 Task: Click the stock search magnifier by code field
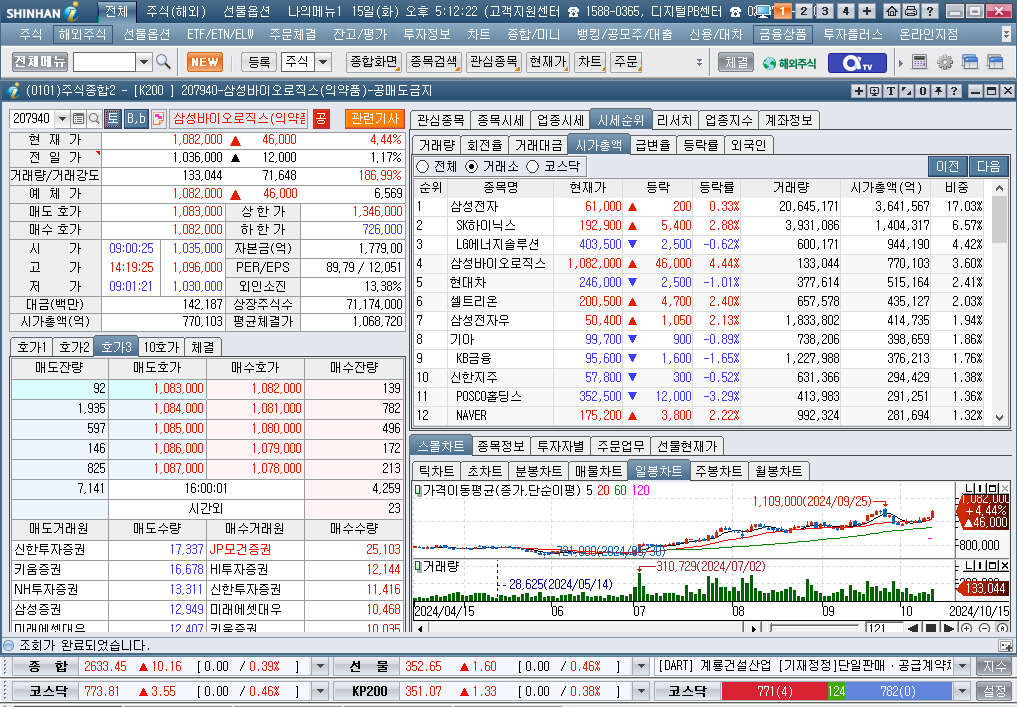pos(94,119)
